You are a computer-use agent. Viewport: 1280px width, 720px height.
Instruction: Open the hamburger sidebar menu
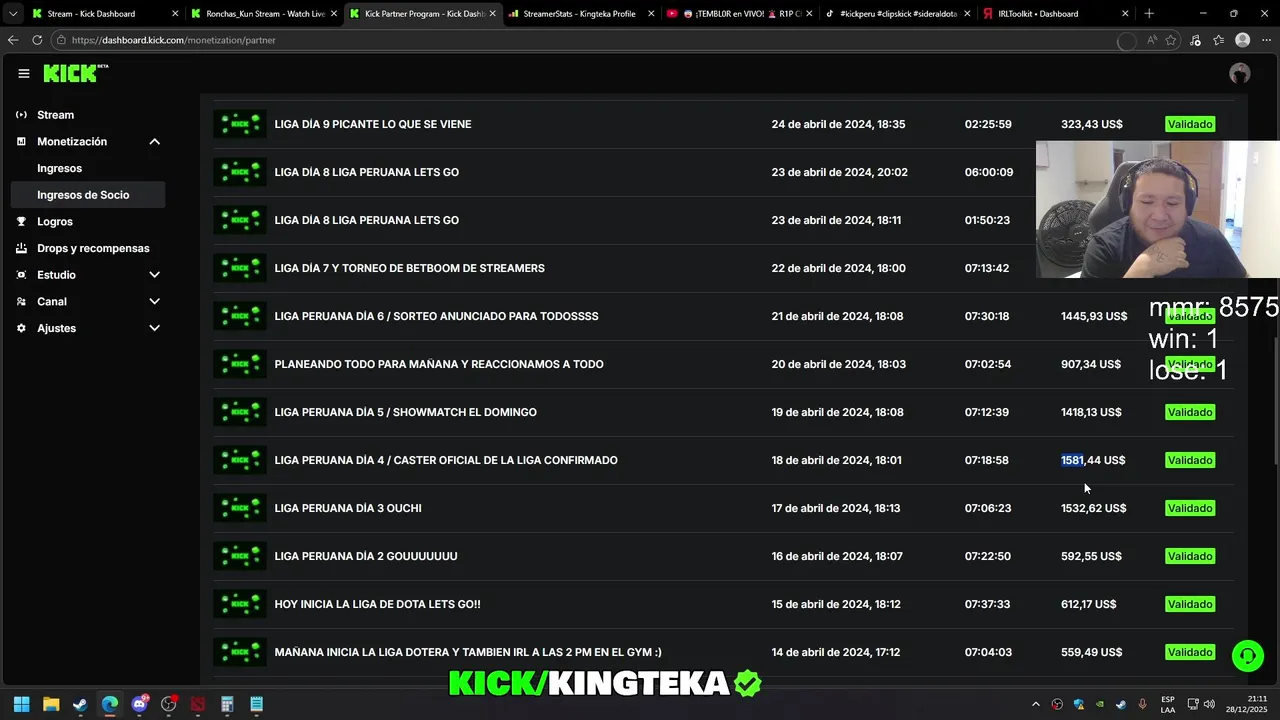click(x=24, y=73)
